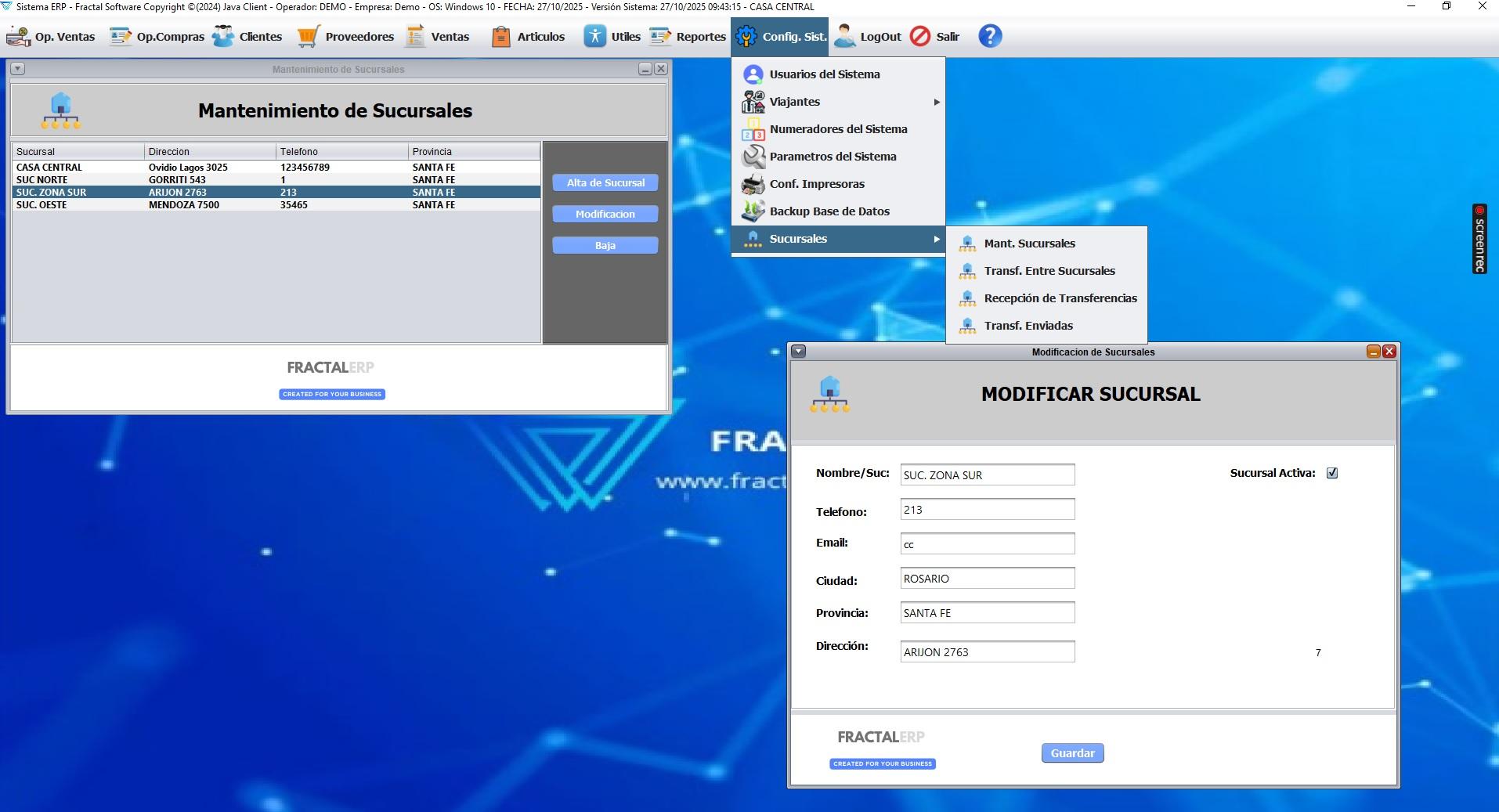Viewport: 1499px width, 812px height.
Task: Toggle the Sucursal Activa checkbox
Action: click(x=1332, y=473)
